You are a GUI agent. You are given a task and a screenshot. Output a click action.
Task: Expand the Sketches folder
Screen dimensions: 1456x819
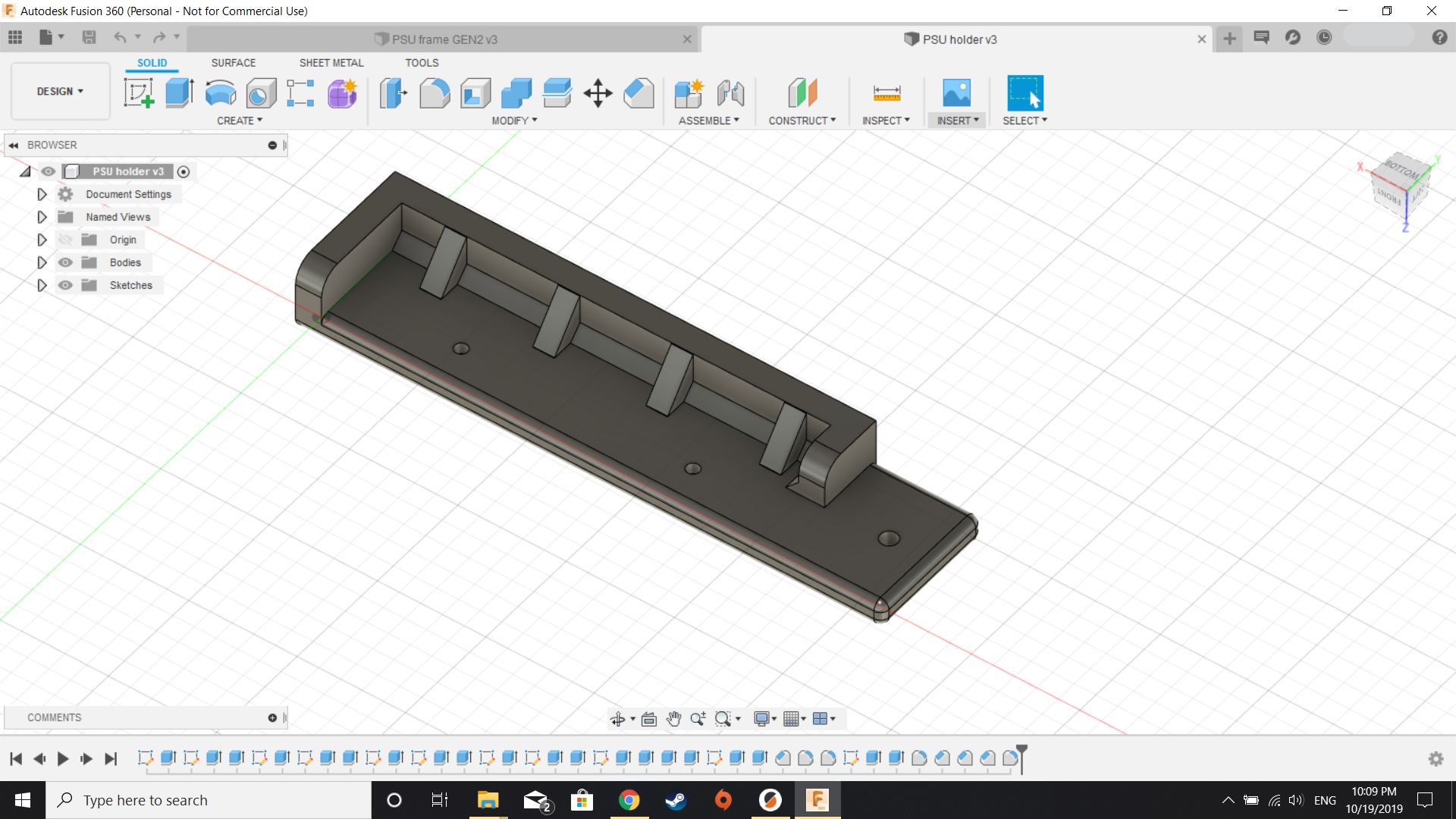click(42, 285)
